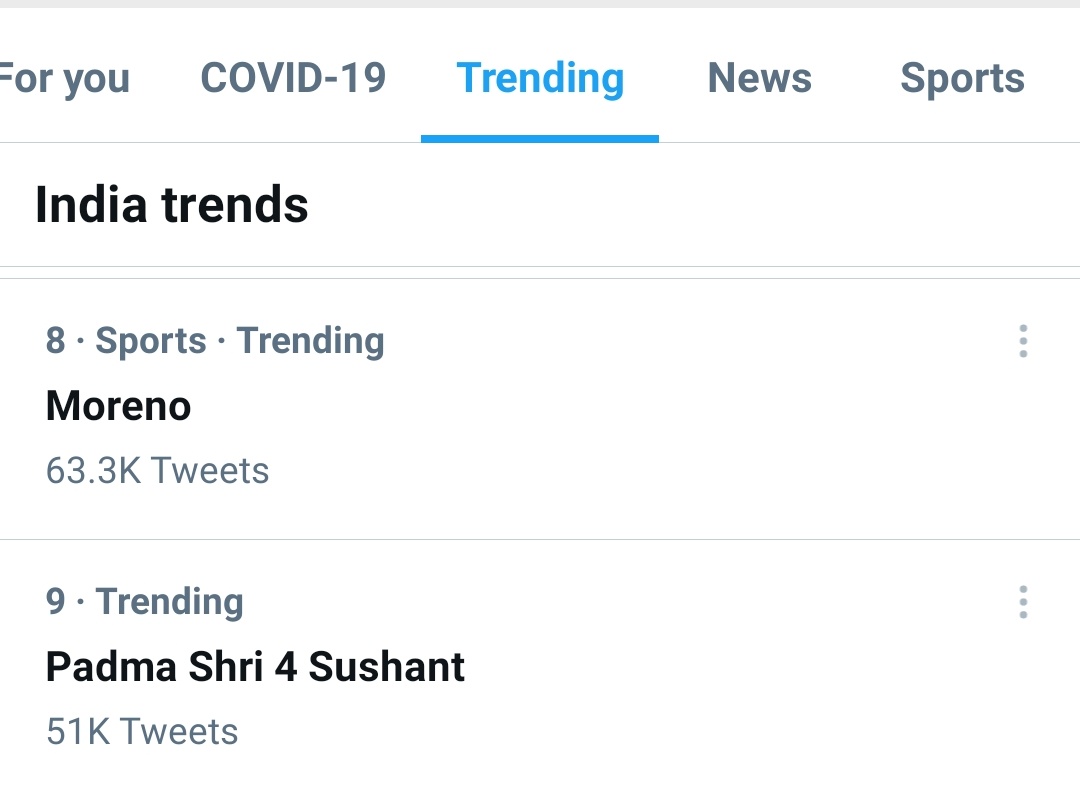Screen dimensions: 1080x797
Task: Open the Padma Shri 4 Sushant trend
Action: (255, 667)
